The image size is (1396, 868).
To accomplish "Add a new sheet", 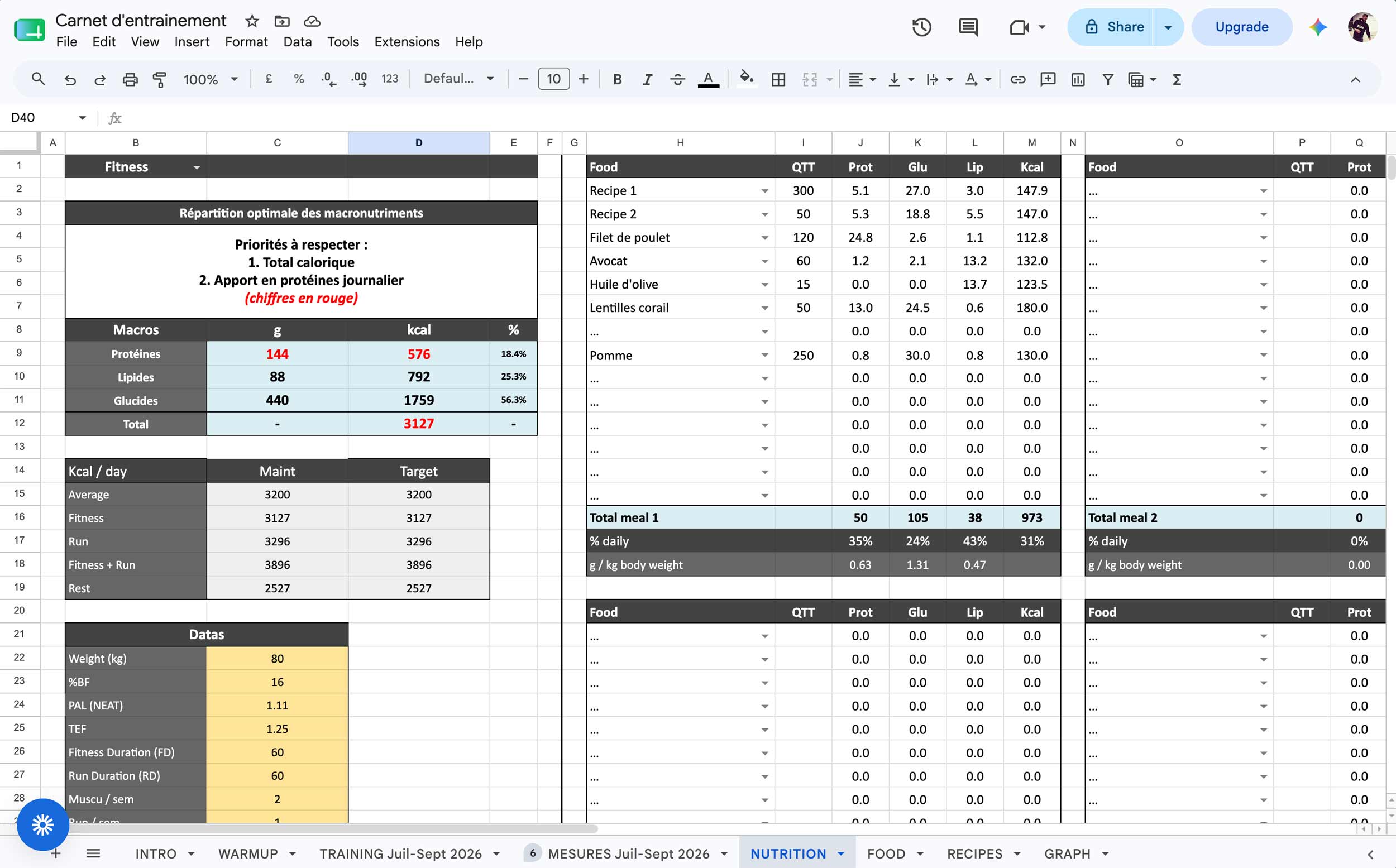I will coord(56,853).
